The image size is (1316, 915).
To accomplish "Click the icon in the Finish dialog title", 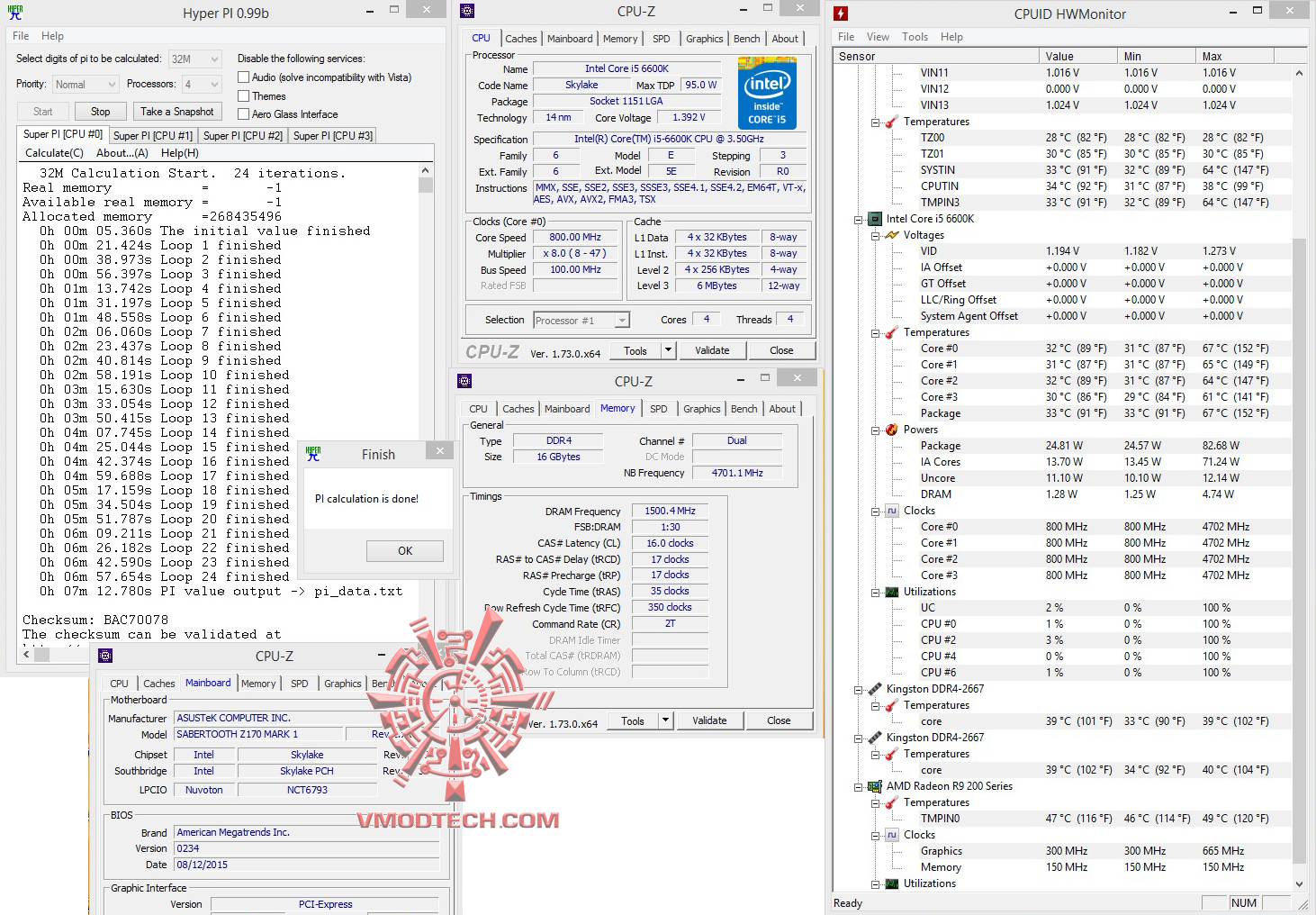I will tap(313, 454).
